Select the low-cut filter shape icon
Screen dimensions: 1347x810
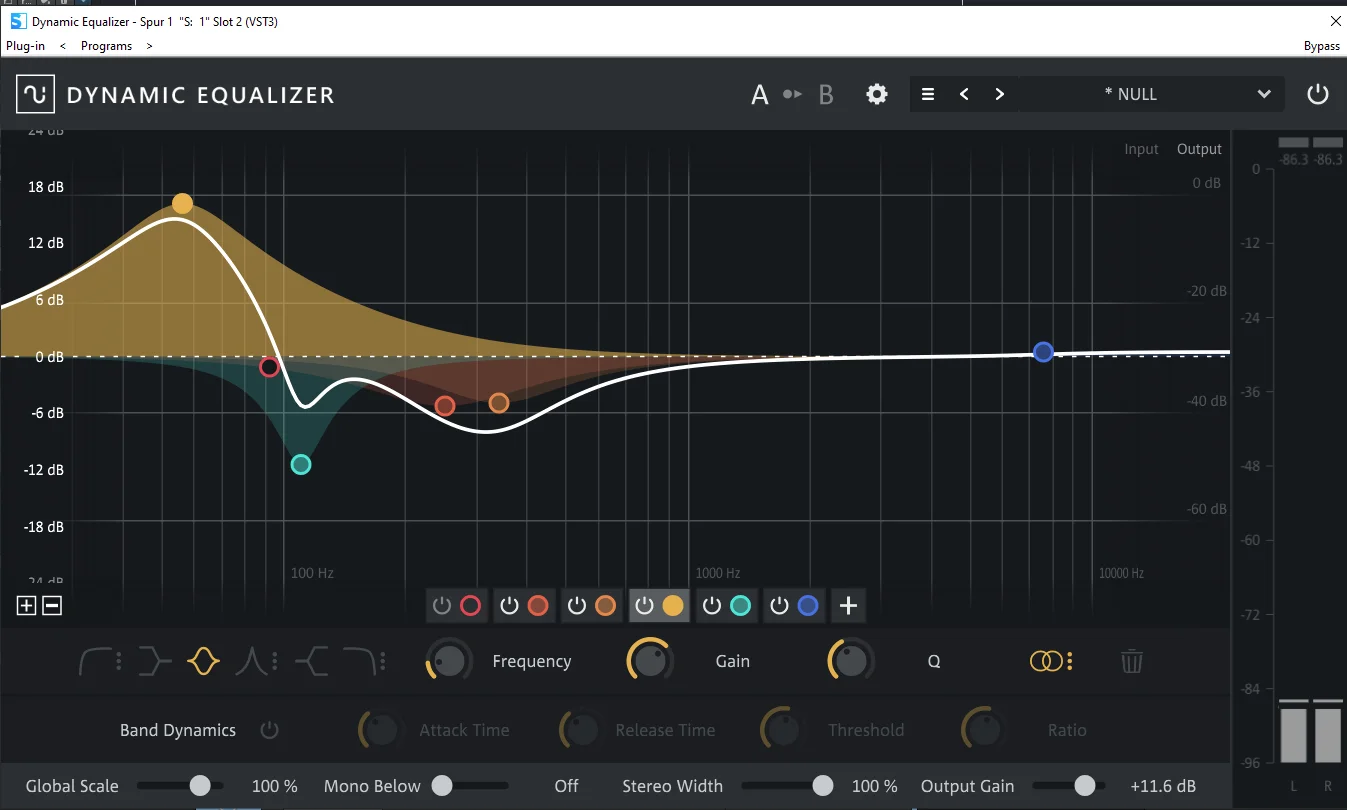[x=95, y=661]
